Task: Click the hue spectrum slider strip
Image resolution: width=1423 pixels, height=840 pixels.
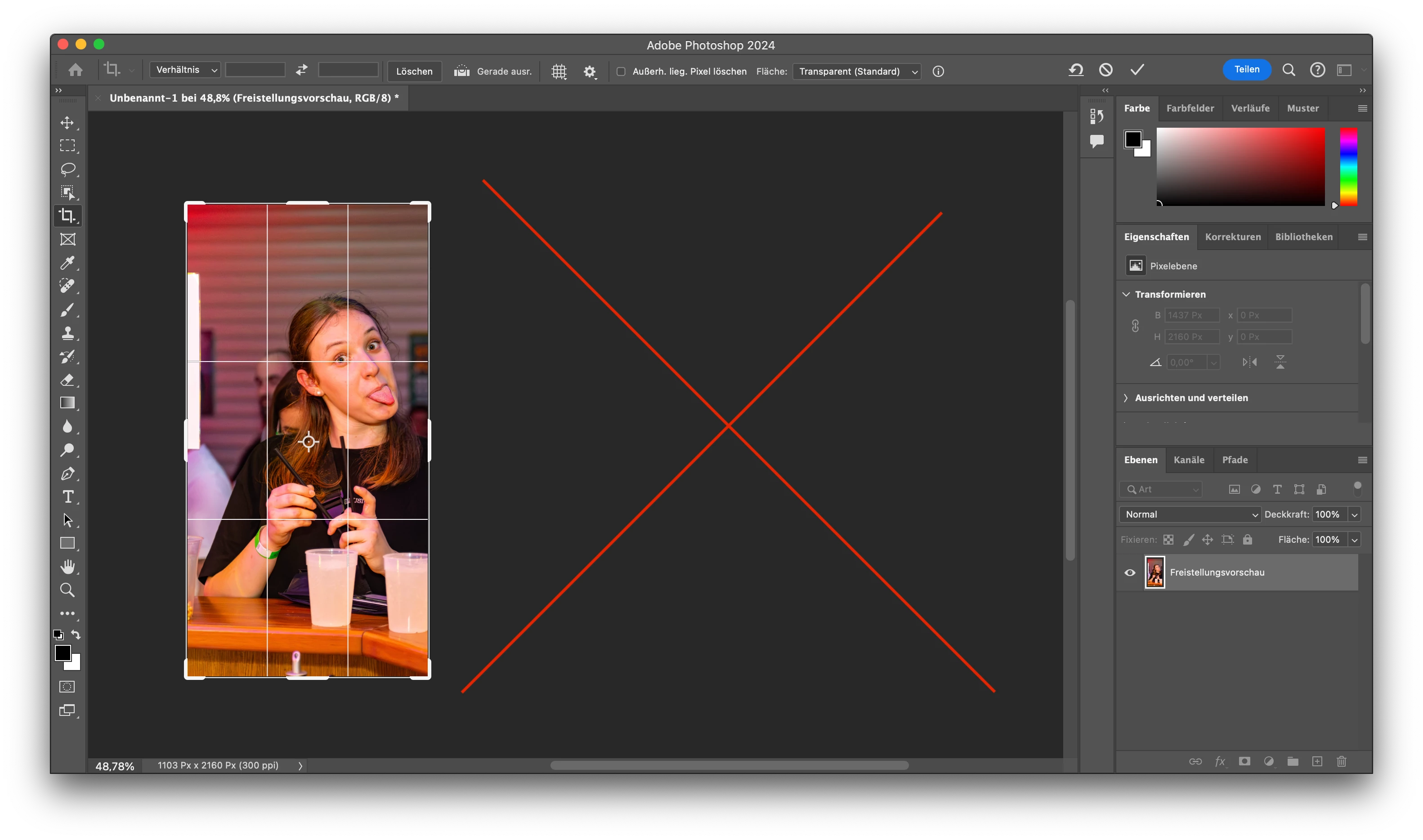Action: (x=1348, y=167)
